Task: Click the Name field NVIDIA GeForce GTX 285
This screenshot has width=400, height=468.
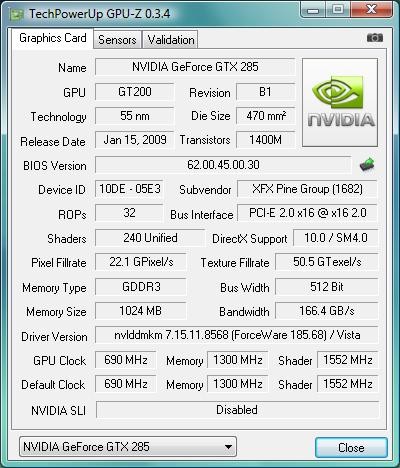Action: tap(195, 67)
